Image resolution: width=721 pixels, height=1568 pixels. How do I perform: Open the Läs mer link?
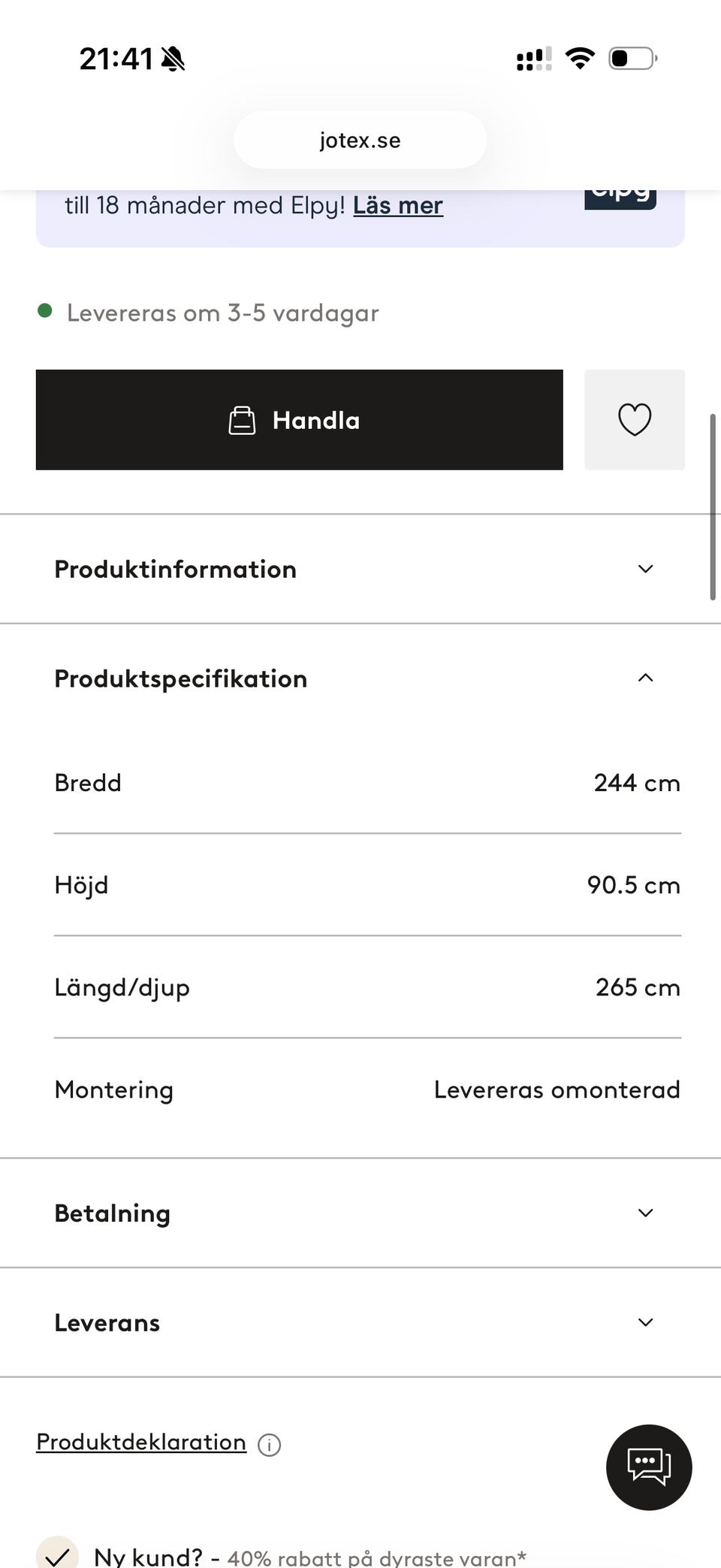(x=398, y=205)
